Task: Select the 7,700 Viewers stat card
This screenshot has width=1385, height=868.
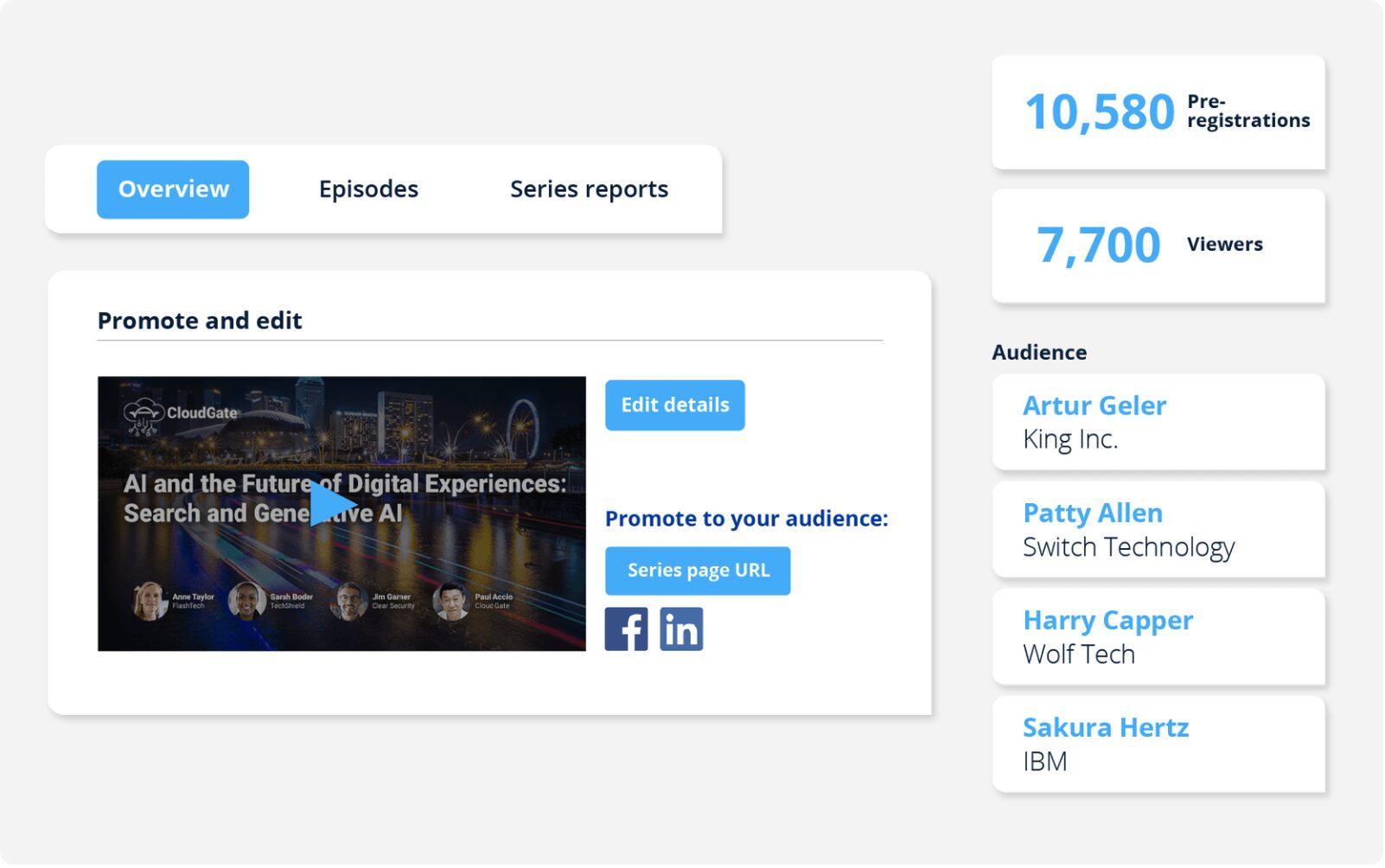Action: [x=1159, y=246]
